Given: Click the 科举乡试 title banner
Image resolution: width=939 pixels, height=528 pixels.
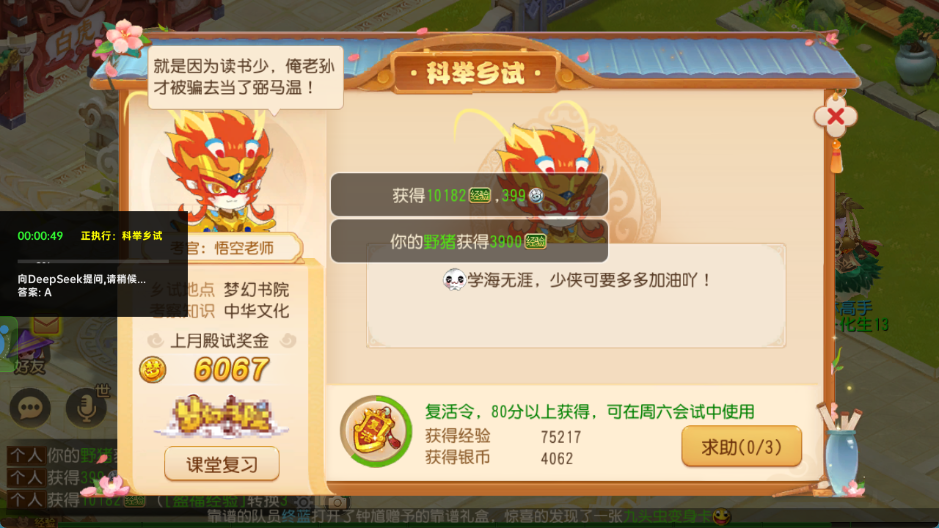Looking at the screenshot, I should click(475, 73).
